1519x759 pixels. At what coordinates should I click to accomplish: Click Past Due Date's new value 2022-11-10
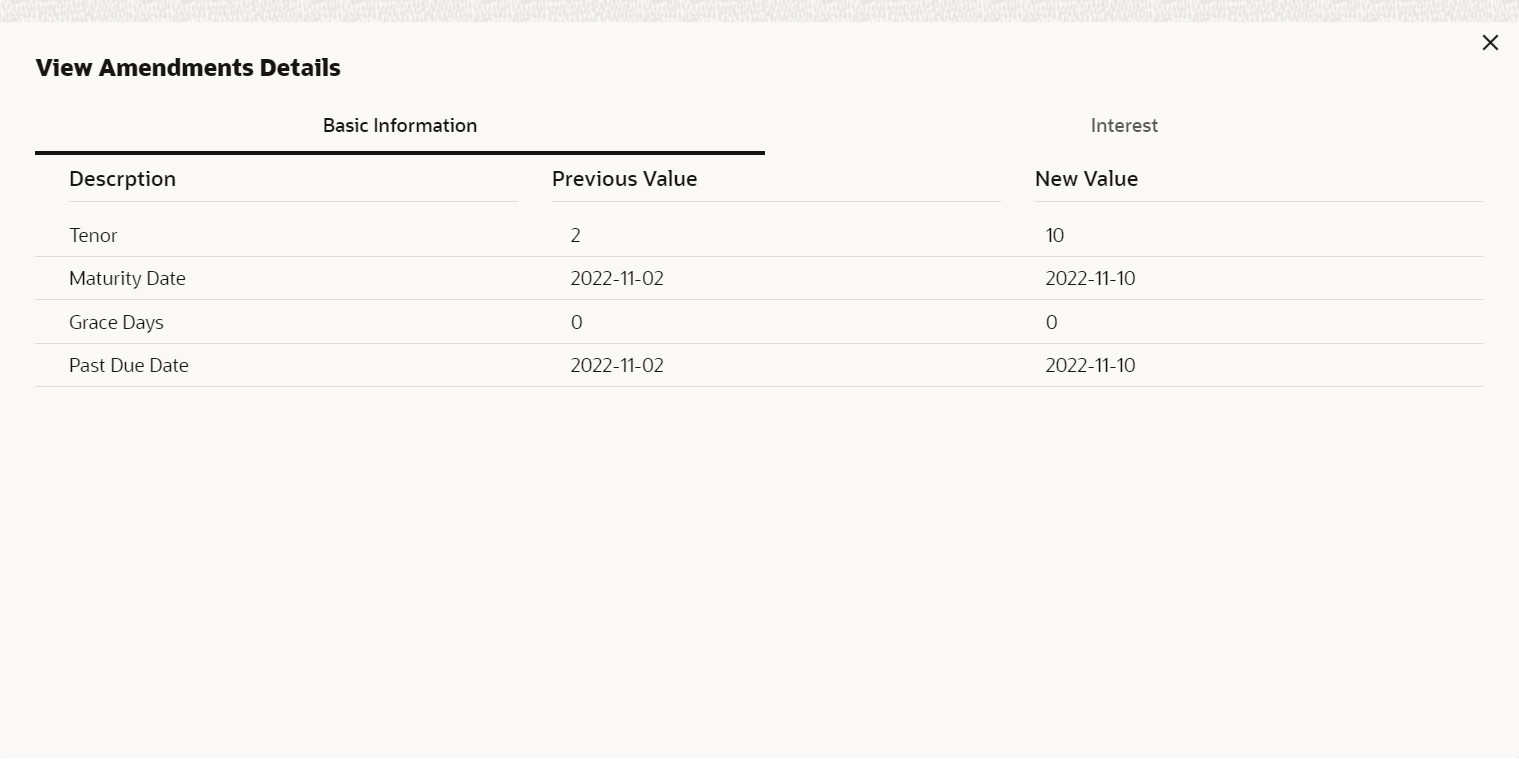(1090, 366)
